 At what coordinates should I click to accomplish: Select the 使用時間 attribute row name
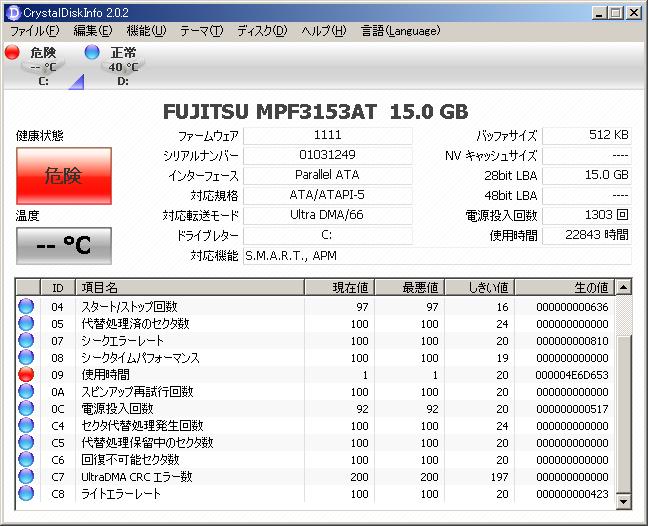(105, 374)
